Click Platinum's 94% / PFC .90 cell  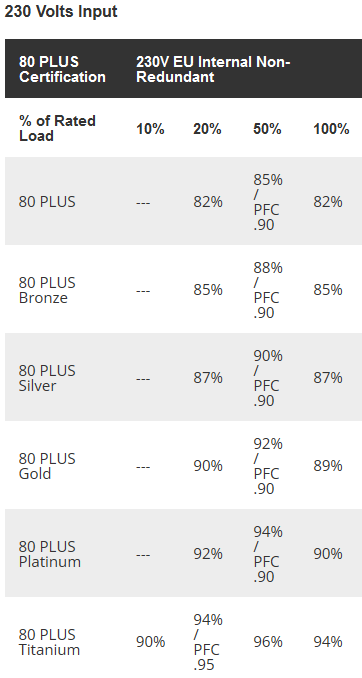click(268, 554)
